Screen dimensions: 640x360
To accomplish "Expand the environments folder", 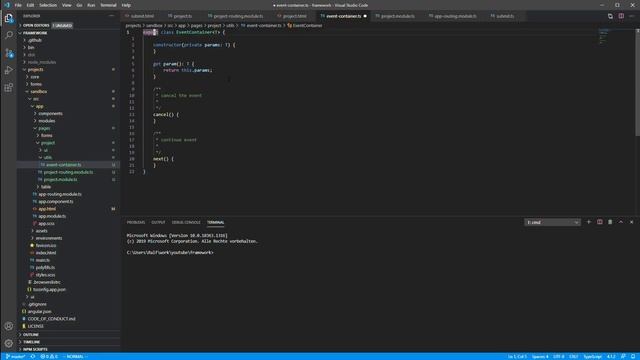I will click(49, 238).
